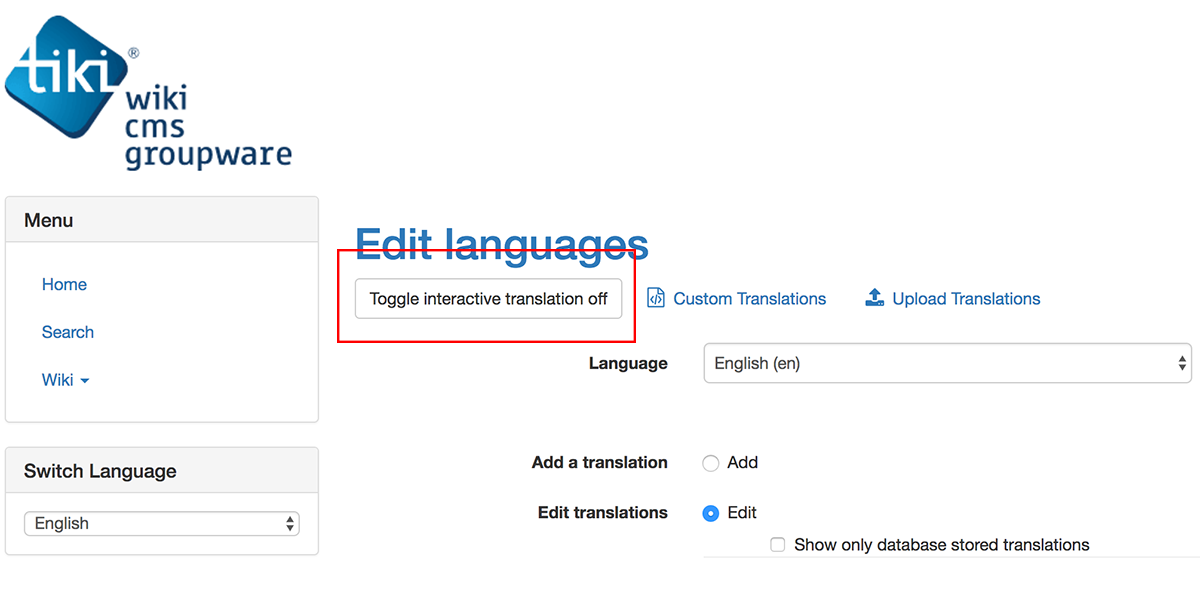Go to Home in the Menu
Image resolution: width=1200 pixels, height=615 pixels.
point(64,285)
